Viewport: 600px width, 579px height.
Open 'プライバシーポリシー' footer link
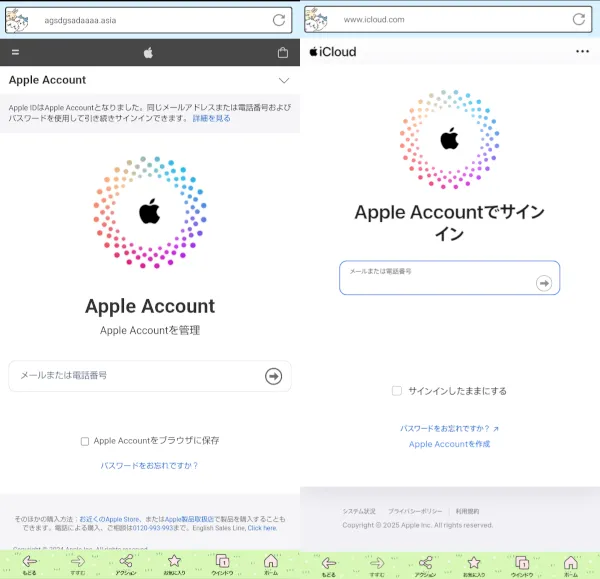pos(415,511)
